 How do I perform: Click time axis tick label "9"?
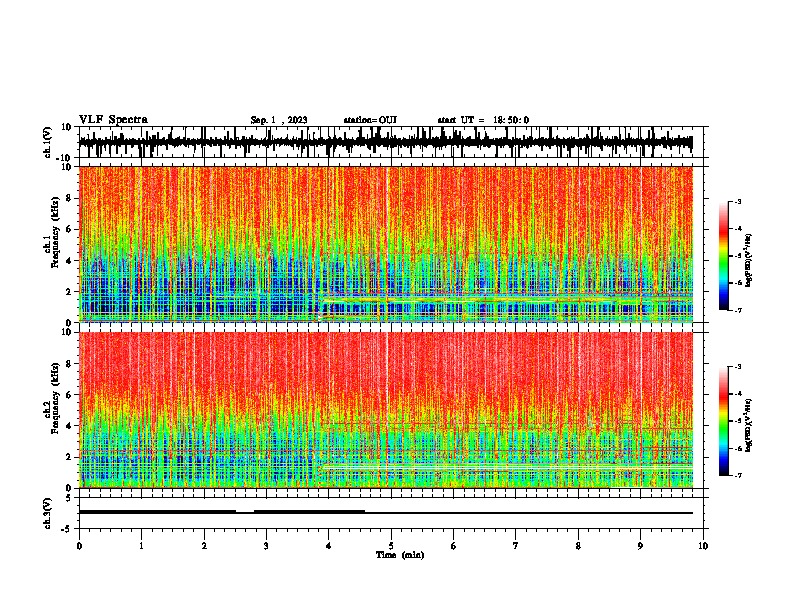640,546
